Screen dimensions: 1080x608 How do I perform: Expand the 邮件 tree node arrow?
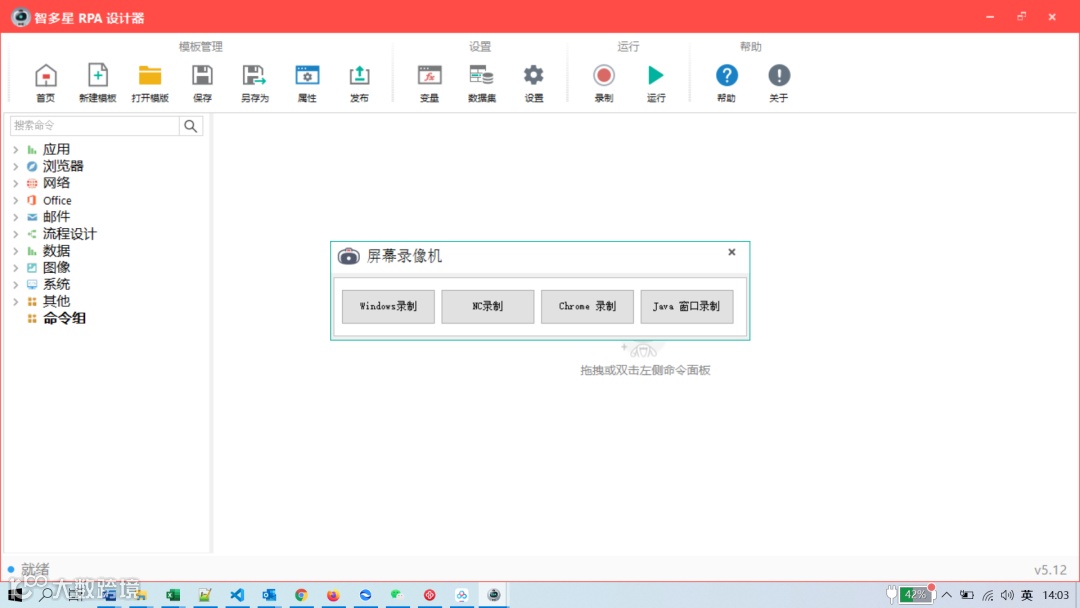pos(15,217)
